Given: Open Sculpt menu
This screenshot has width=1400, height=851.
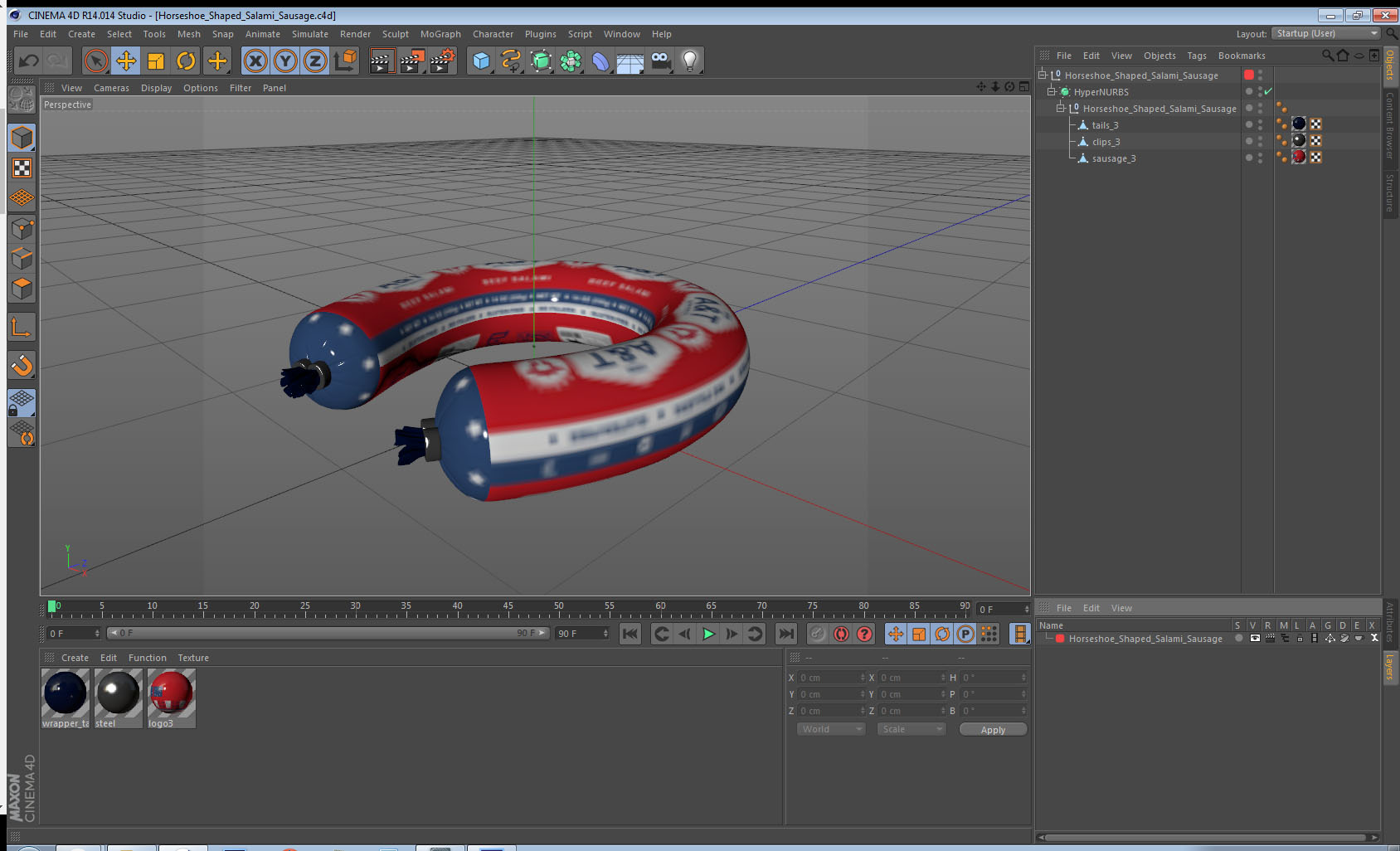Looking at the screenshot, I should (x=396, y=34).
